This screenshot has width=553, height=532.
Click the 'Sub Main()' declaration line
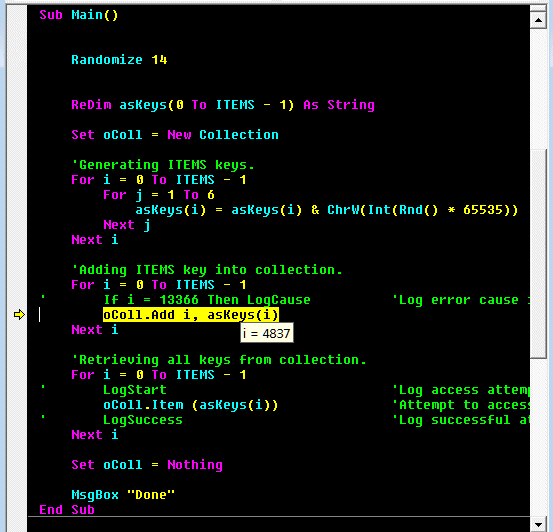click(x=79, y=15)
